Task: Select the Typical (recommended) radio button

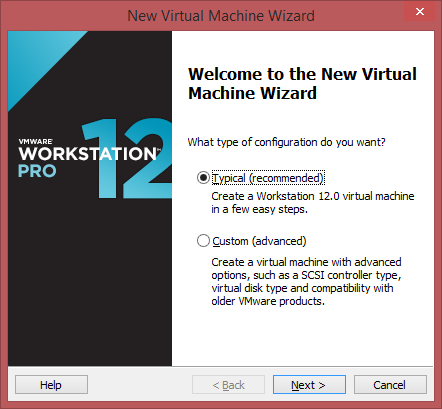Action: click(203, 178)
